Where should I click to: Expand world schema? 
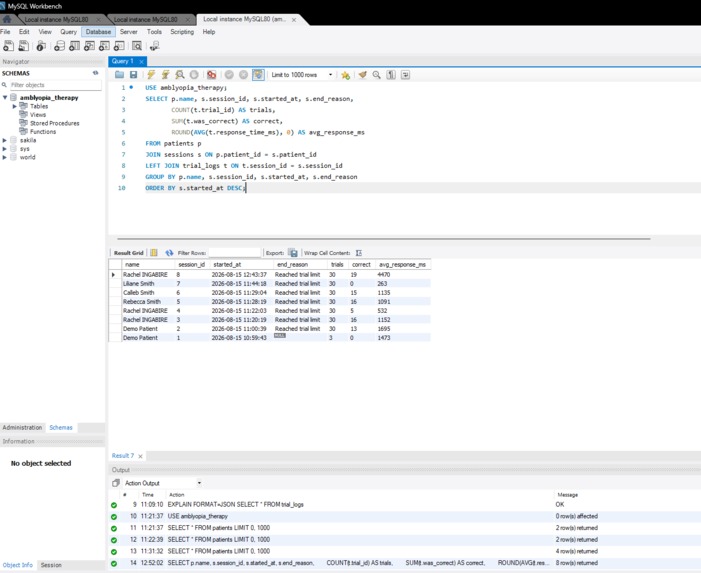(x=5, y=157)
